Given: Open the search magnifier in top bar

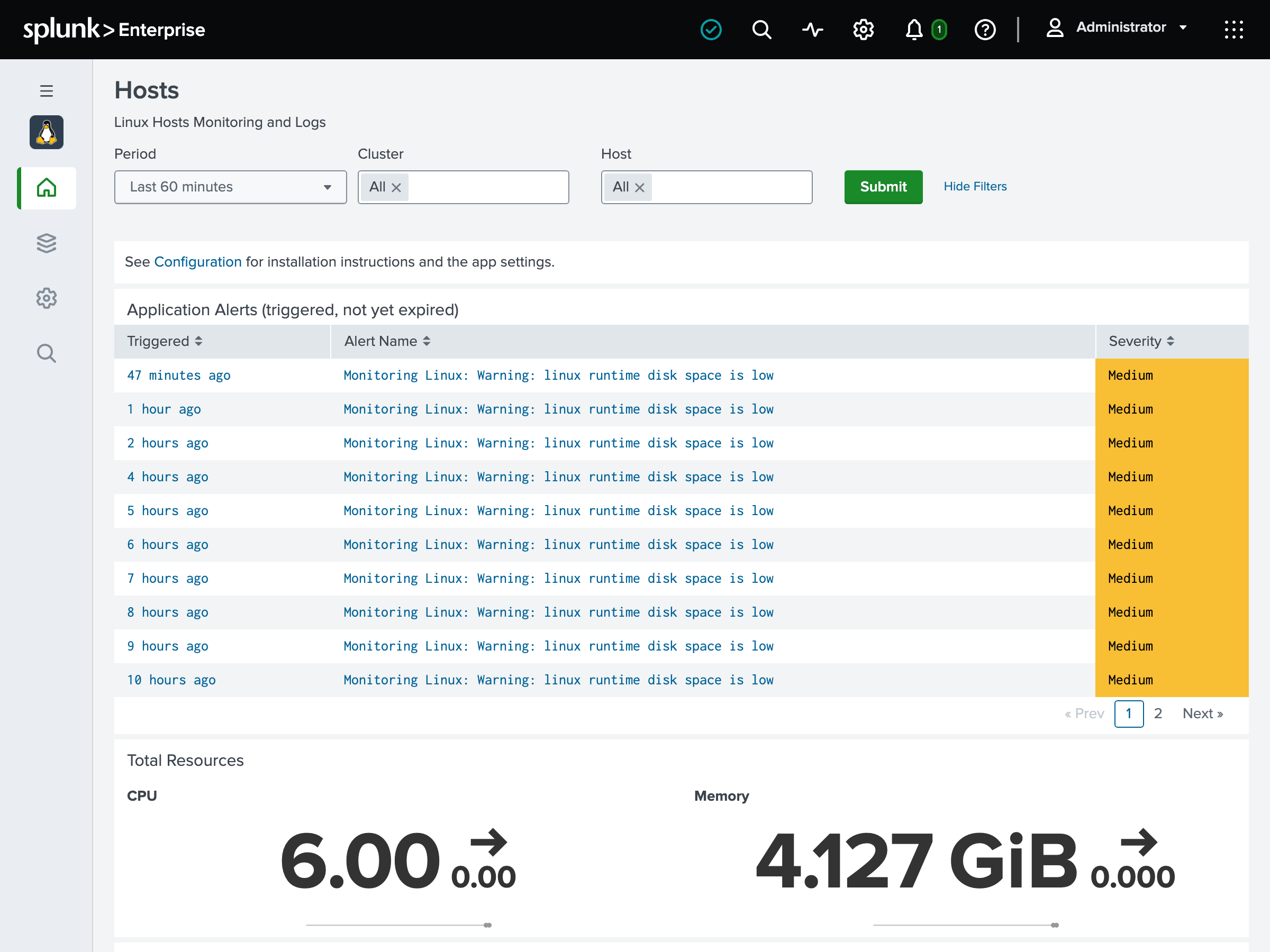Looking at the screenshot, I should pos(761,29).
